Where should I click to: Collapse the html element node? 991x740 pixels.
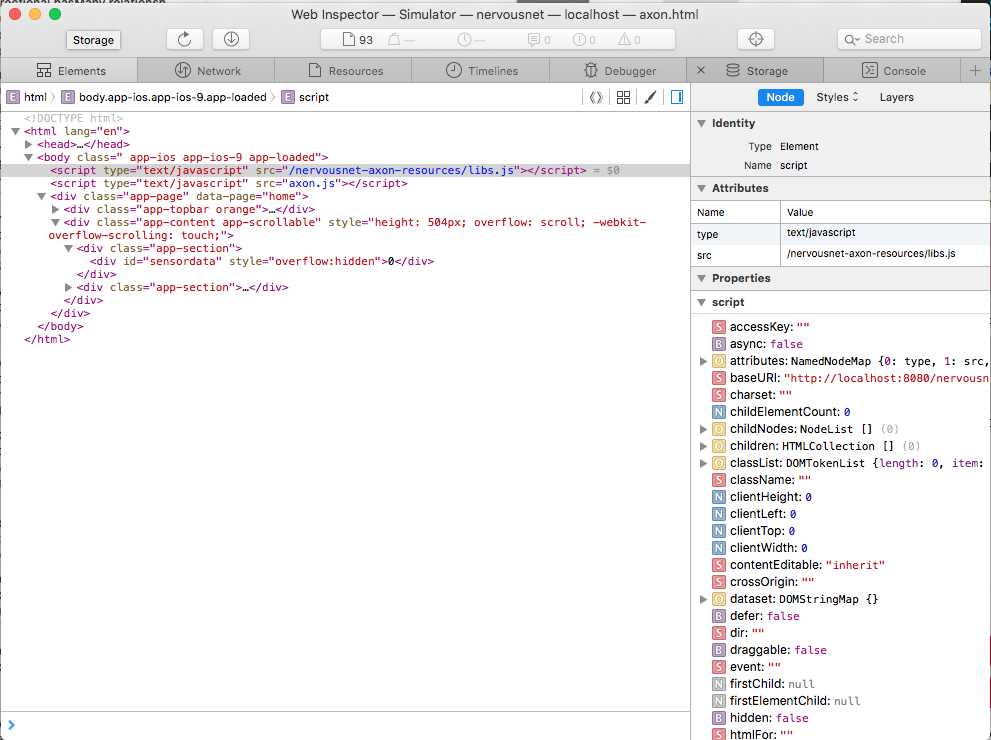tap(16, 131)
